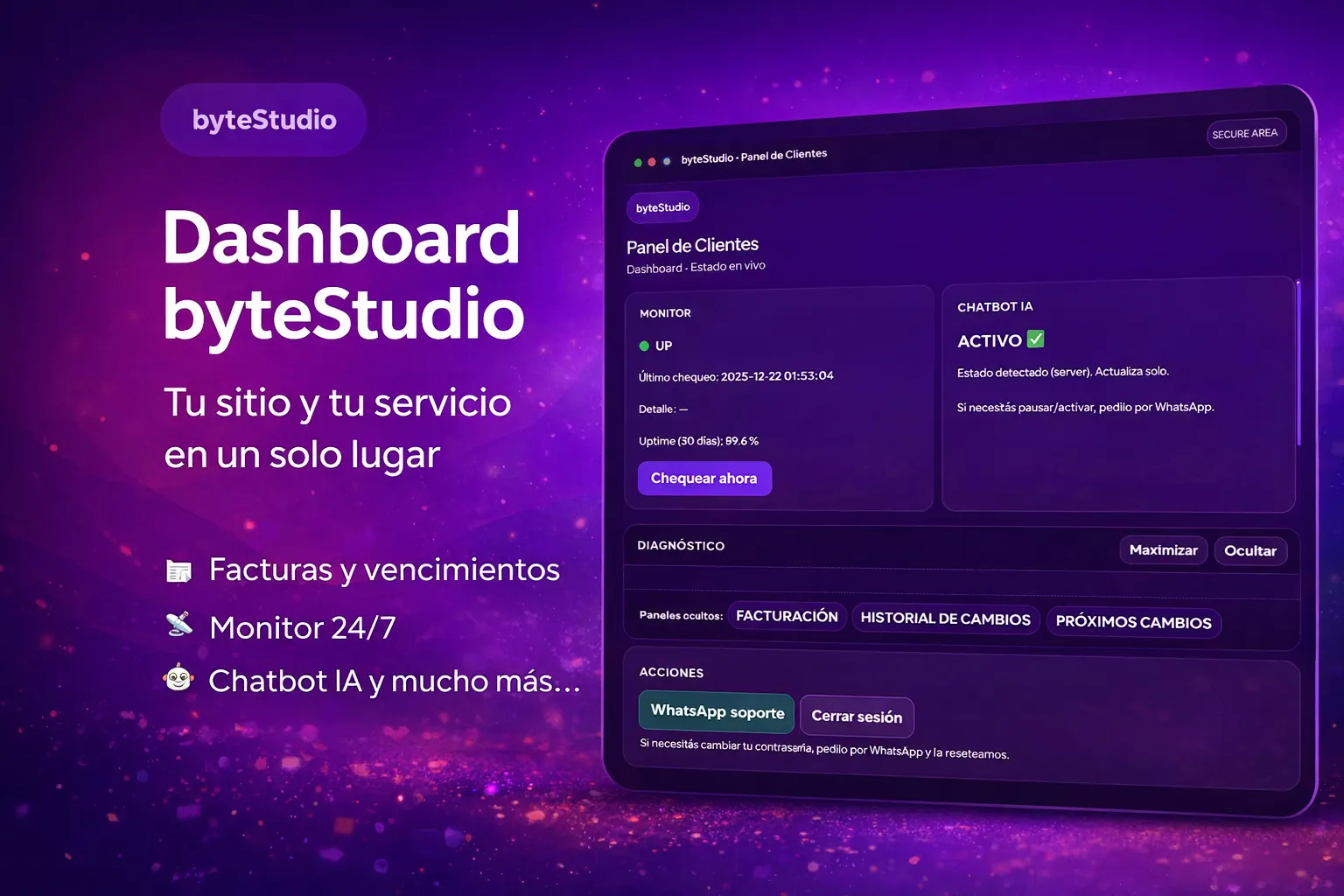
Task: Click the SECURE AREA badge
Action: [x=1245, y=134]
